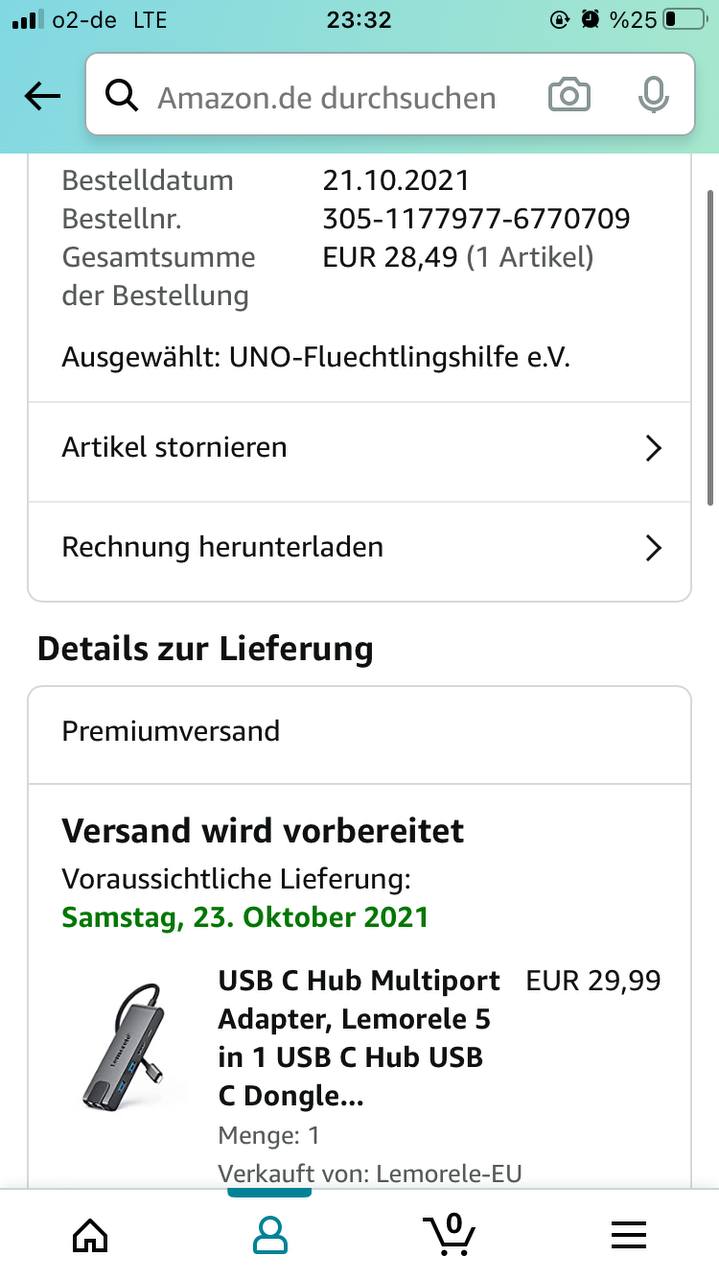
Task: Select Artikel stornieren option
Action: (x=359, y=448)
